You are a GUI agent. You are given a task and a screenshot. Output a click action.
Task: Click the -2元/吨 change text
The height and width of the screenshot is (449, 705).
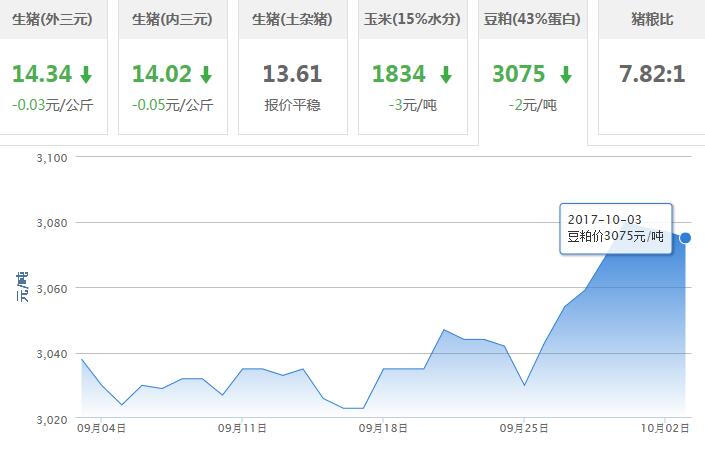[533, 105]
